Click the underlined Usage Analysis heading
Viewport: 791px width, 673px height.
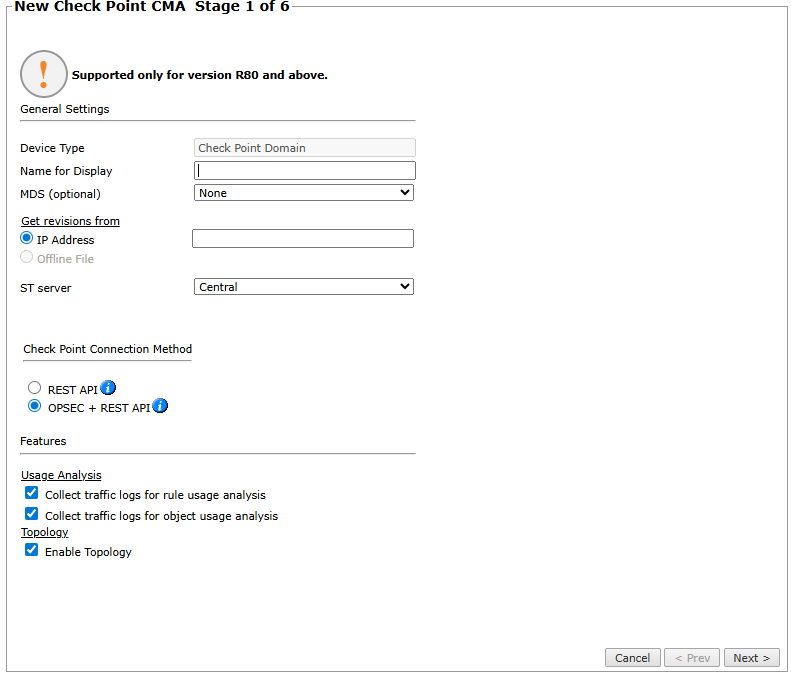point(61,475)
